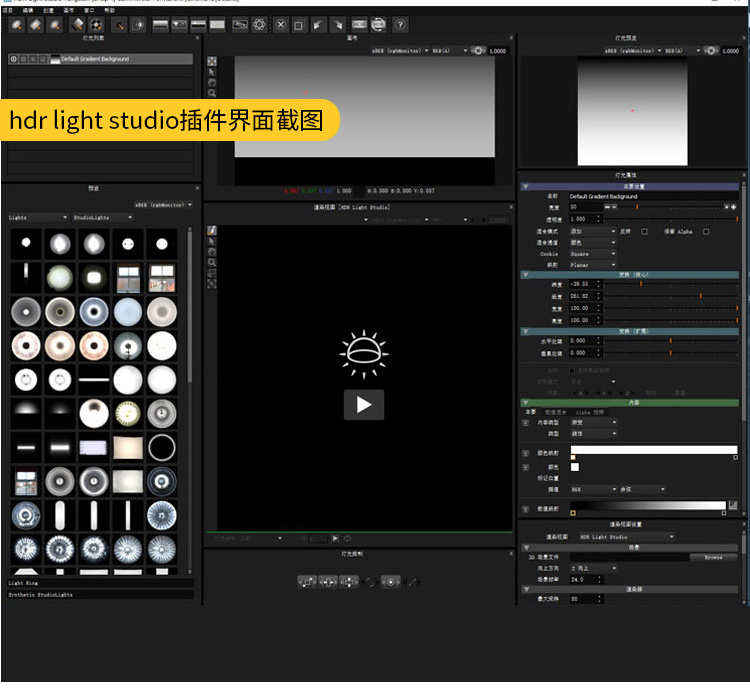Open help with the question mark icon

400,24
